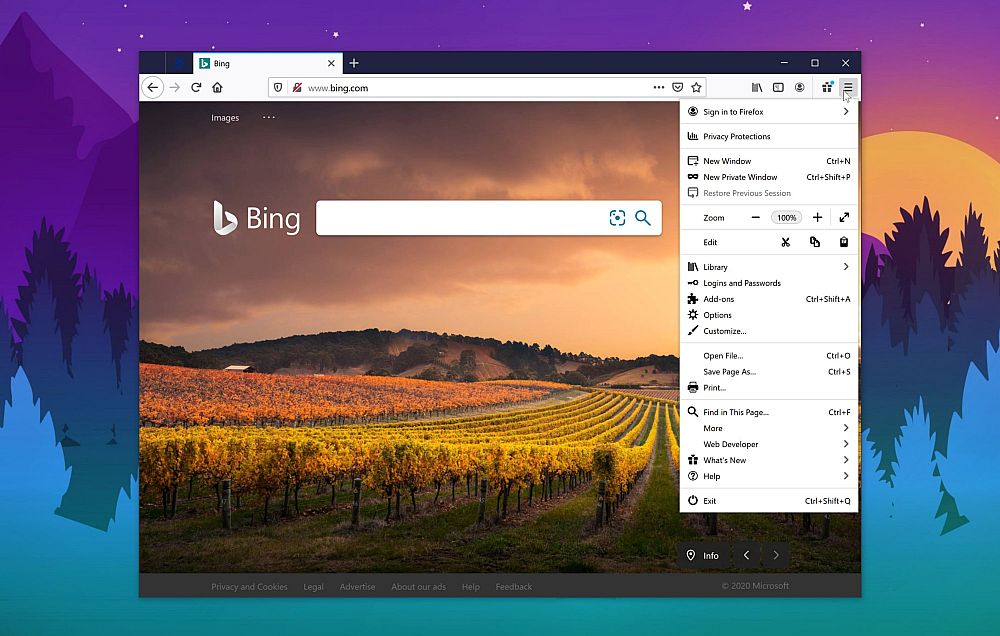Click the Save to Pocket icon

pyautogui.click(x=677, y=88)
